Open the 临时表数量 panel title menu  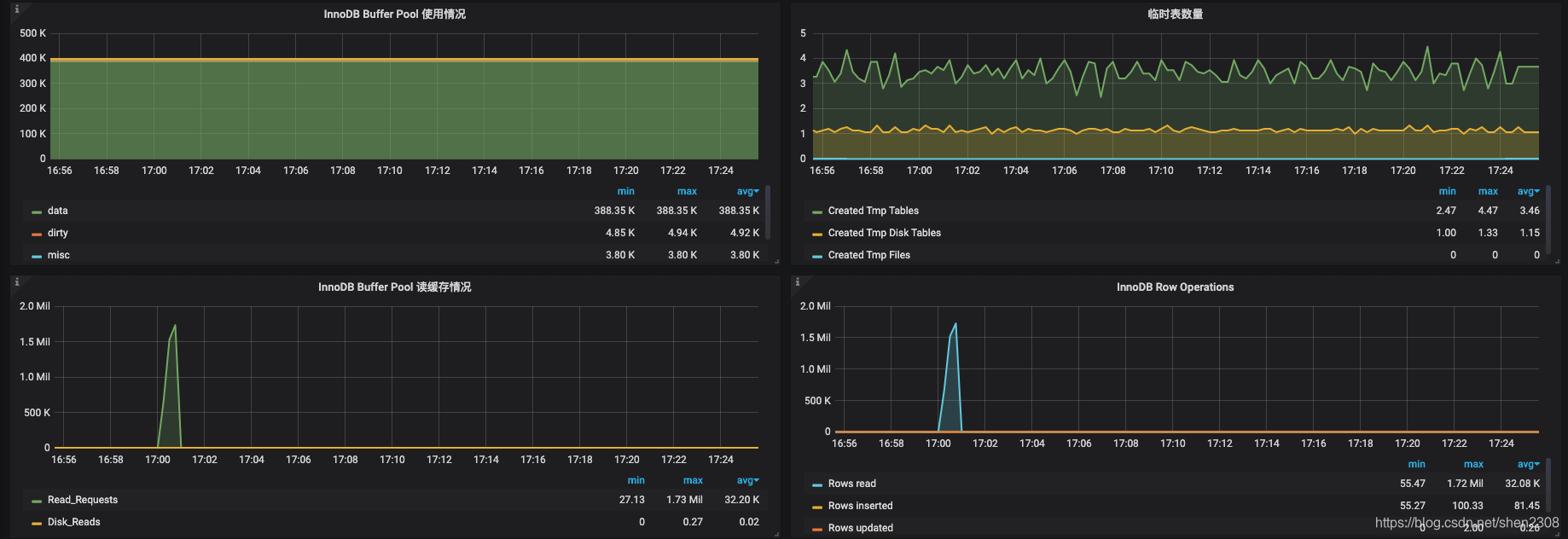click(1175, 14)
